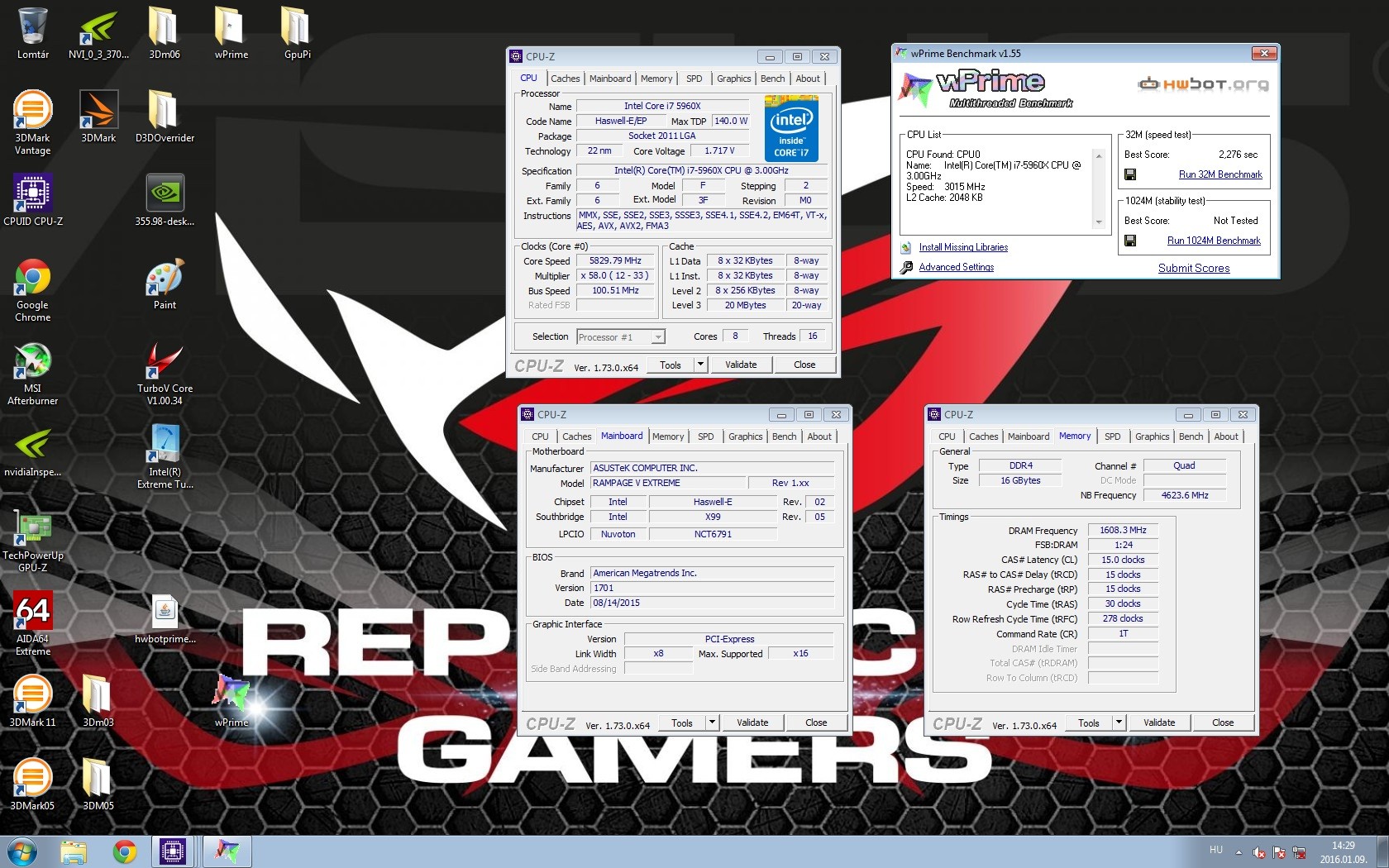Switch to wPrime taskbar button
Screen dimensions: 1389x868
(227, 851)
